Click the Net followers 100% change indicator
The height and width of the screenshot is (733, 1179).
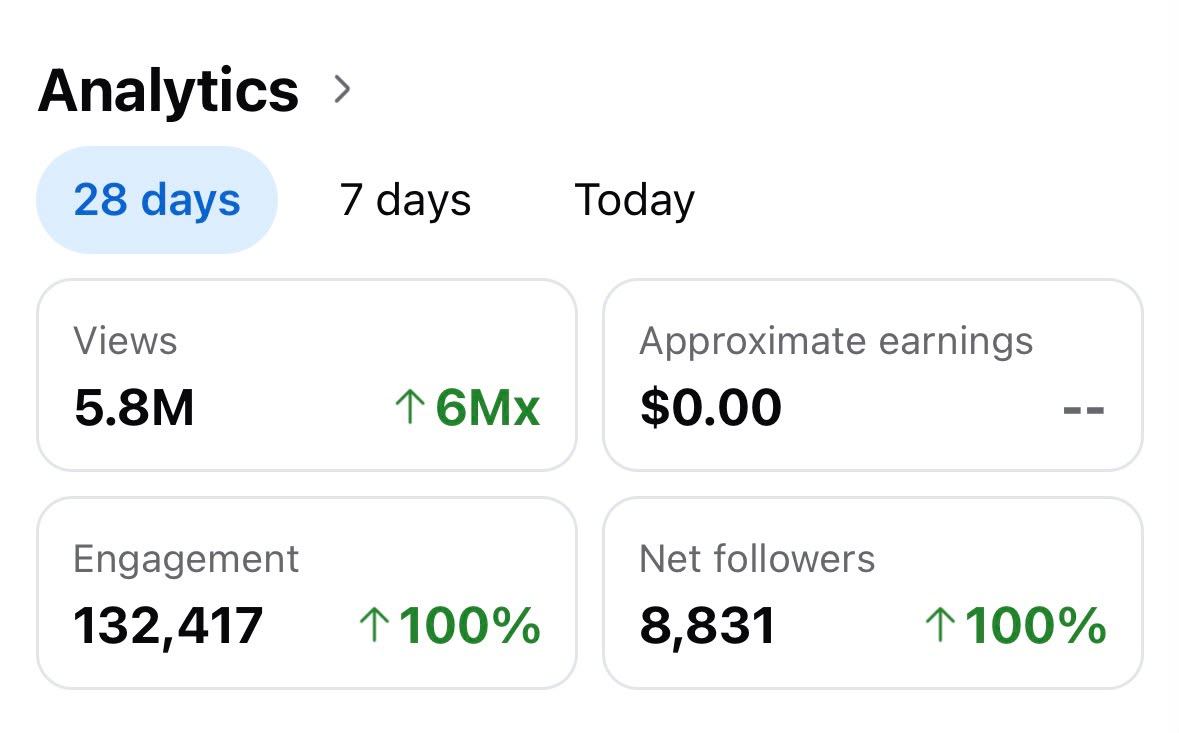pyautogui.click(x=1016, y=625)
